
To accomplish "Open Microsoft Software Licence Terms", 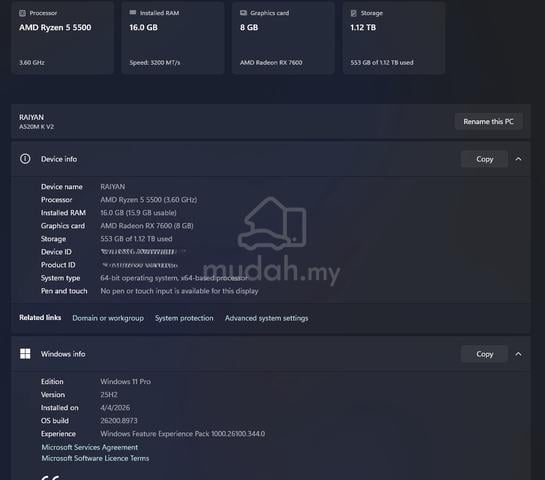I will (95, 458).
